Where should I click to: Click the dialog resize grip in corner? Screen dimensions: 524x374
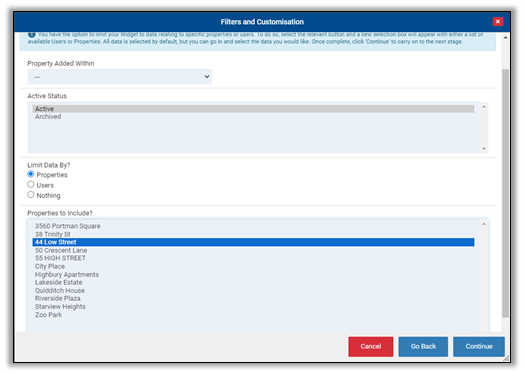507,358
